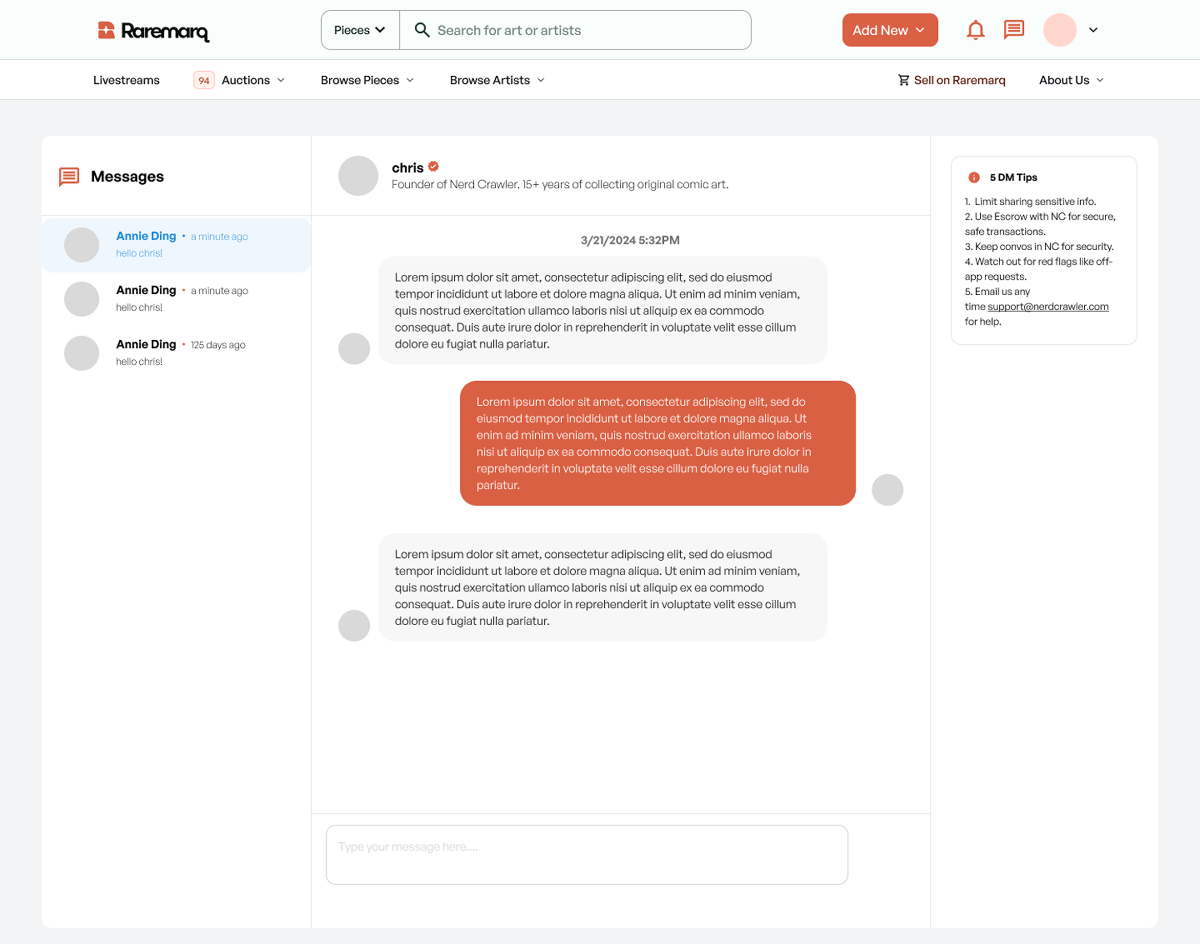This screenshot has width=1200, height=944.
Task: Expand the About Us menu
Action: pyautogui.click(x=1071, y=80)
